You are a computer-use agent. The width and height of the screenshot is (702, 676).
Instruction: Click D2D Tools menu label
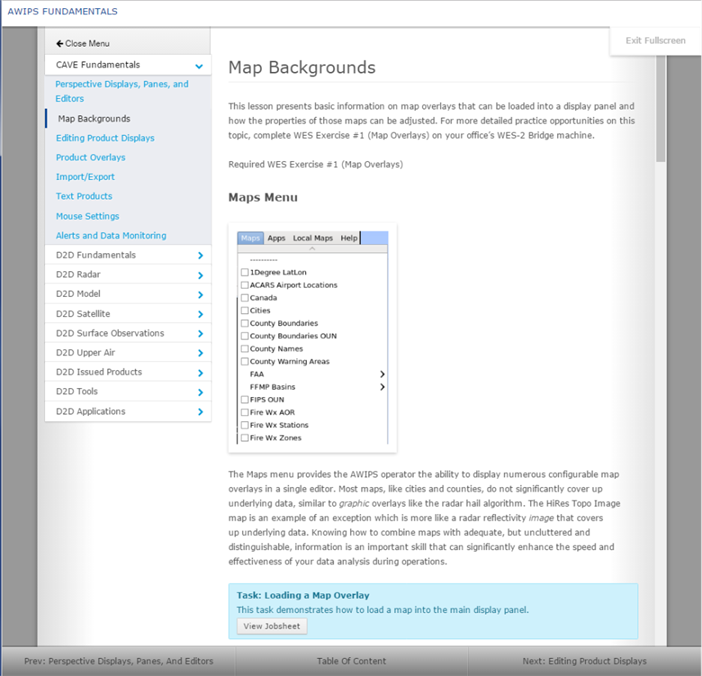(77, 391)
